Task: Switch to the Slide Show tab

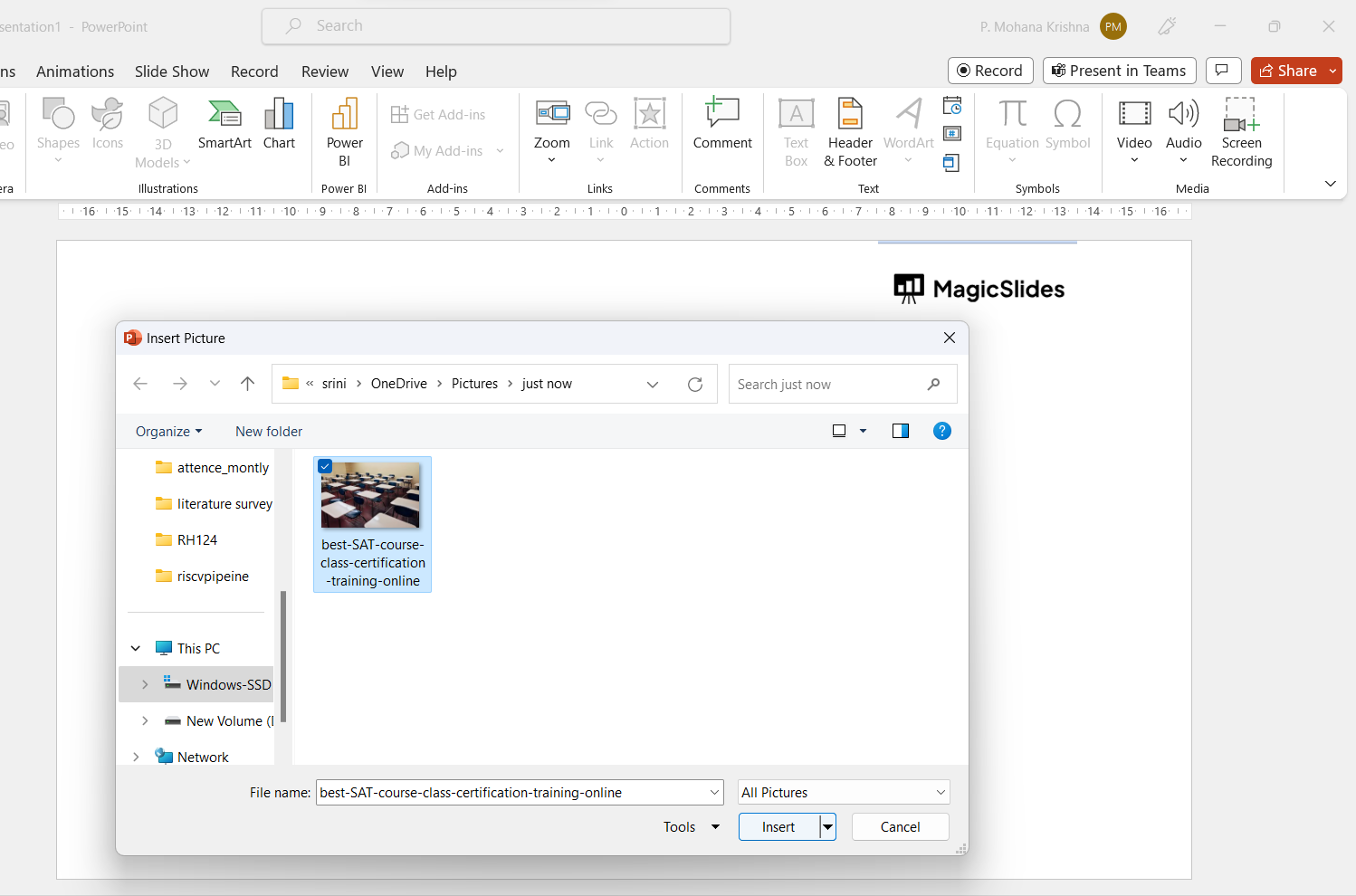Action: pos(172,71)
